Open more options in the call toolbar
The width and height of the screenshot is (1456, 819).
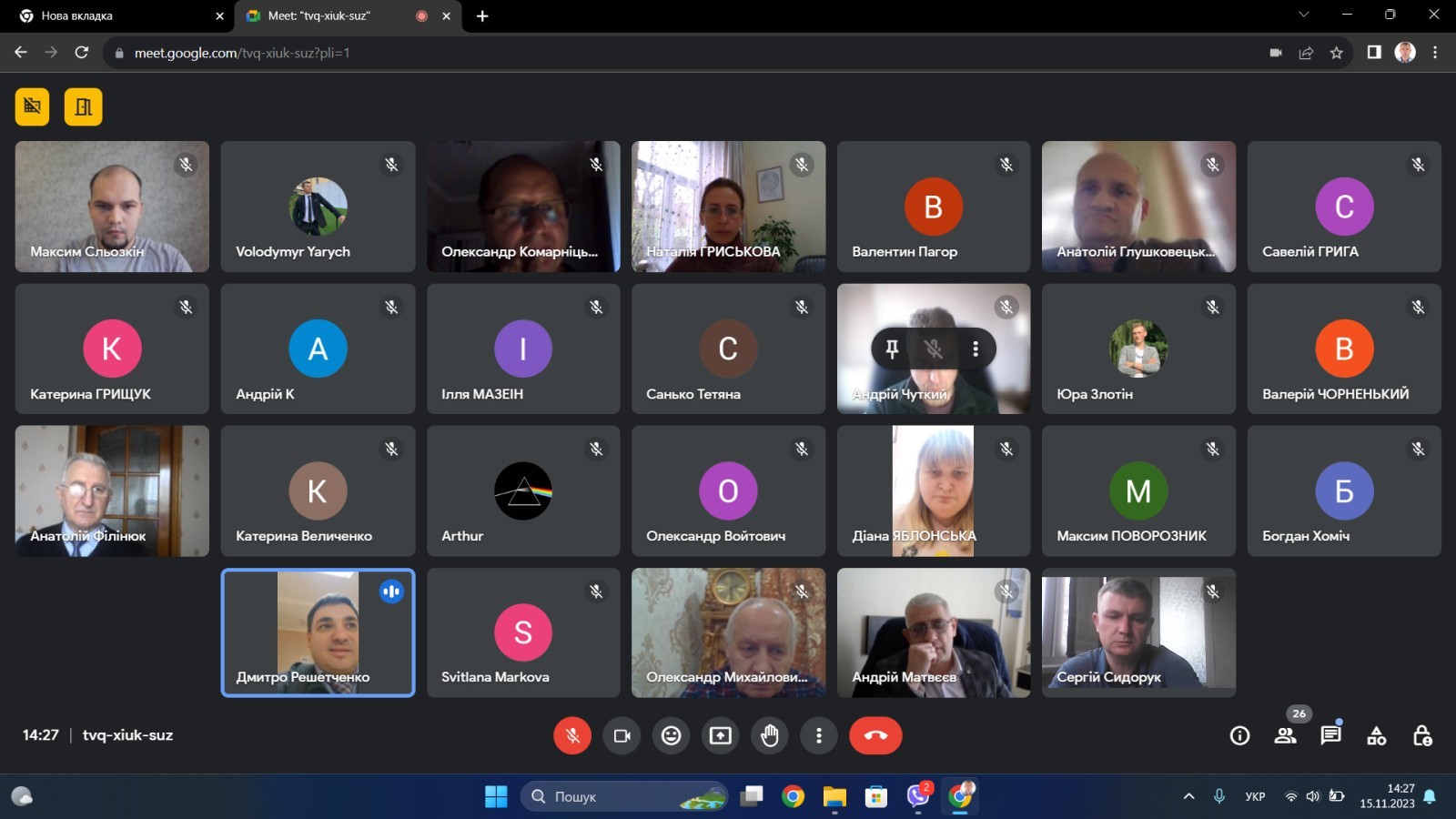tap(818, 735)
